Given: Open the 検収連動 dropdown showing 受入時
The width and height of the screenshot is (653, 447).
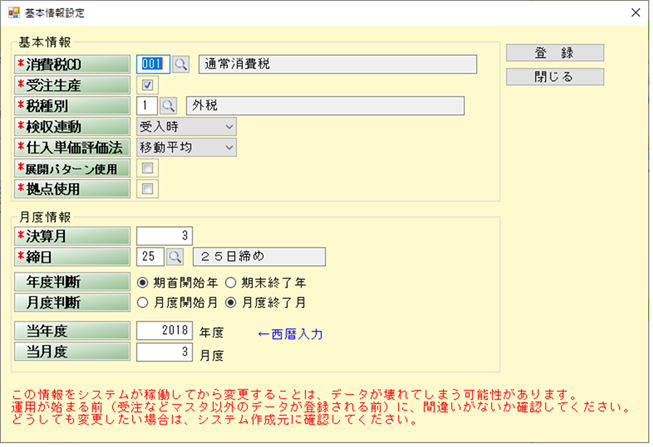Looking at the screenshot, I should pos(186,126).
